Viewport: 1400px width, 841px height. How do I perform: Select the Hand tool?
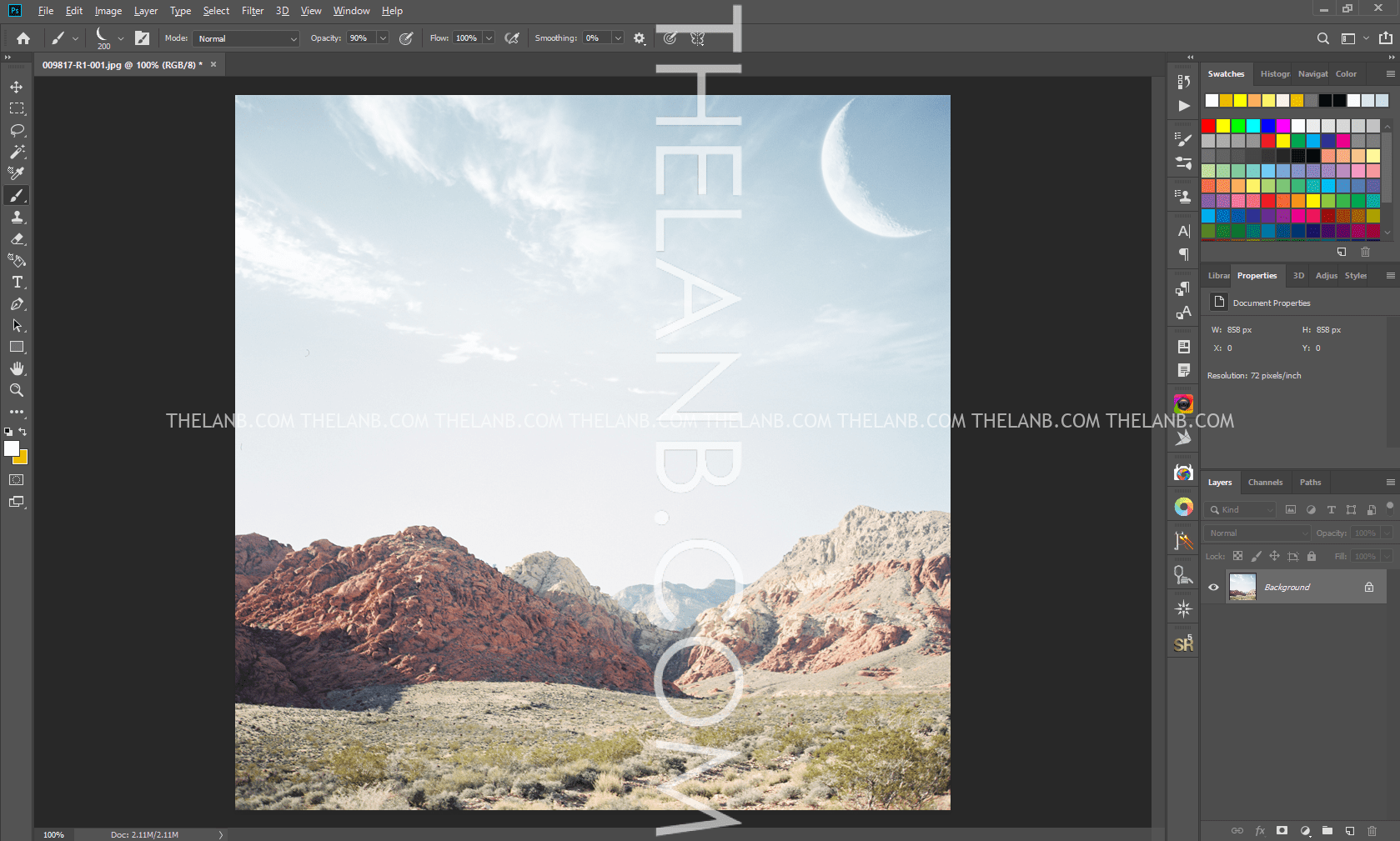tap(17, 368)
